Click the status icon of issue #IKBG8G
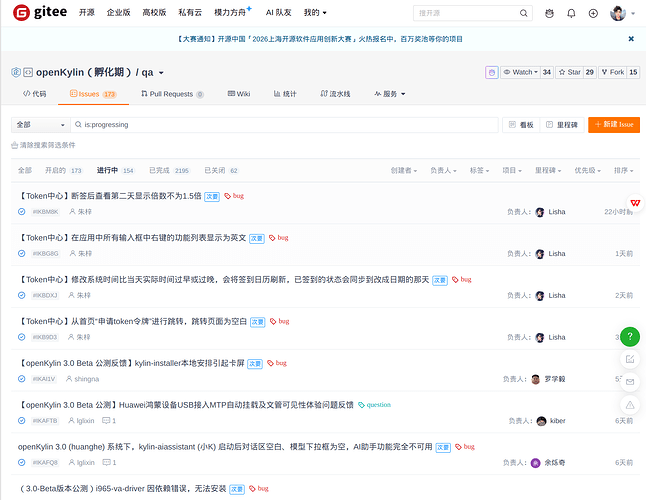Screen dimensions: 646x500 point(22,254)
